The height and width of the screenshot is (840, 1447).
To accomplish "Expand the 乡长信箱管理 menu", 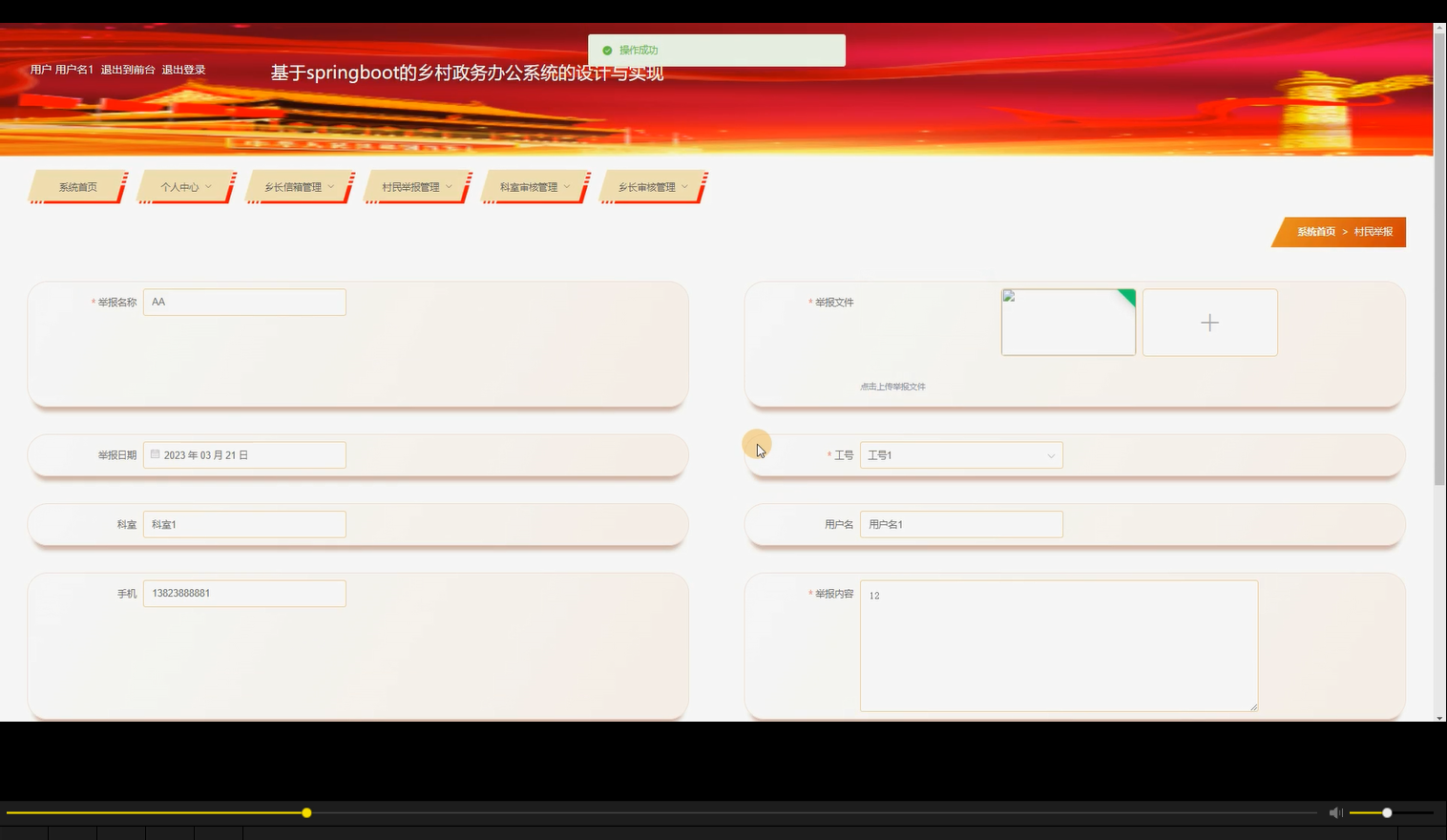I will (x=300, y=187).
